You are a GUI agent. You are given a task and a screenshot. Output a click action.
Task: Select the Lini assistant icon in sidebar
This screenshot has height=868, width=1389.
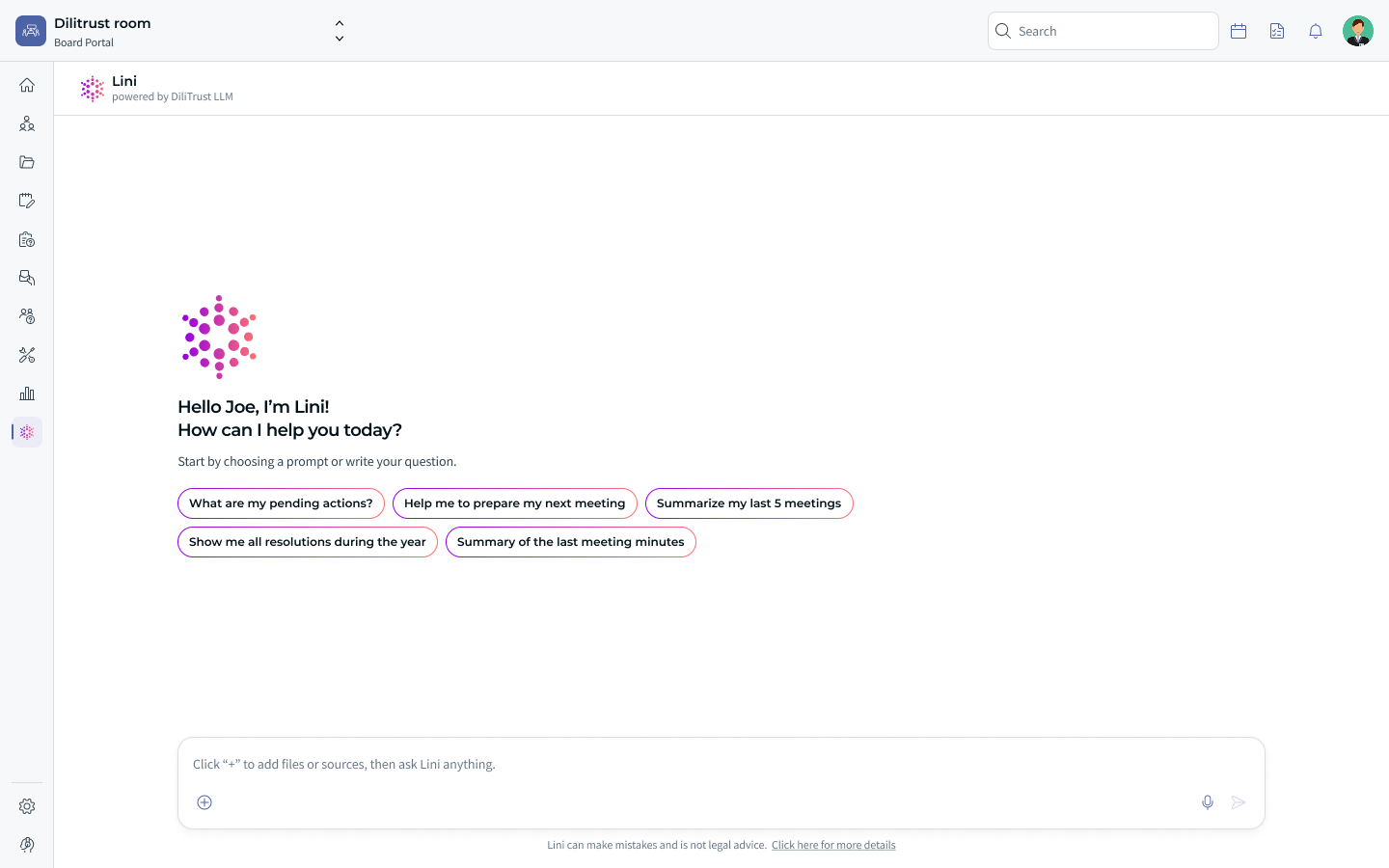point(27,432)
